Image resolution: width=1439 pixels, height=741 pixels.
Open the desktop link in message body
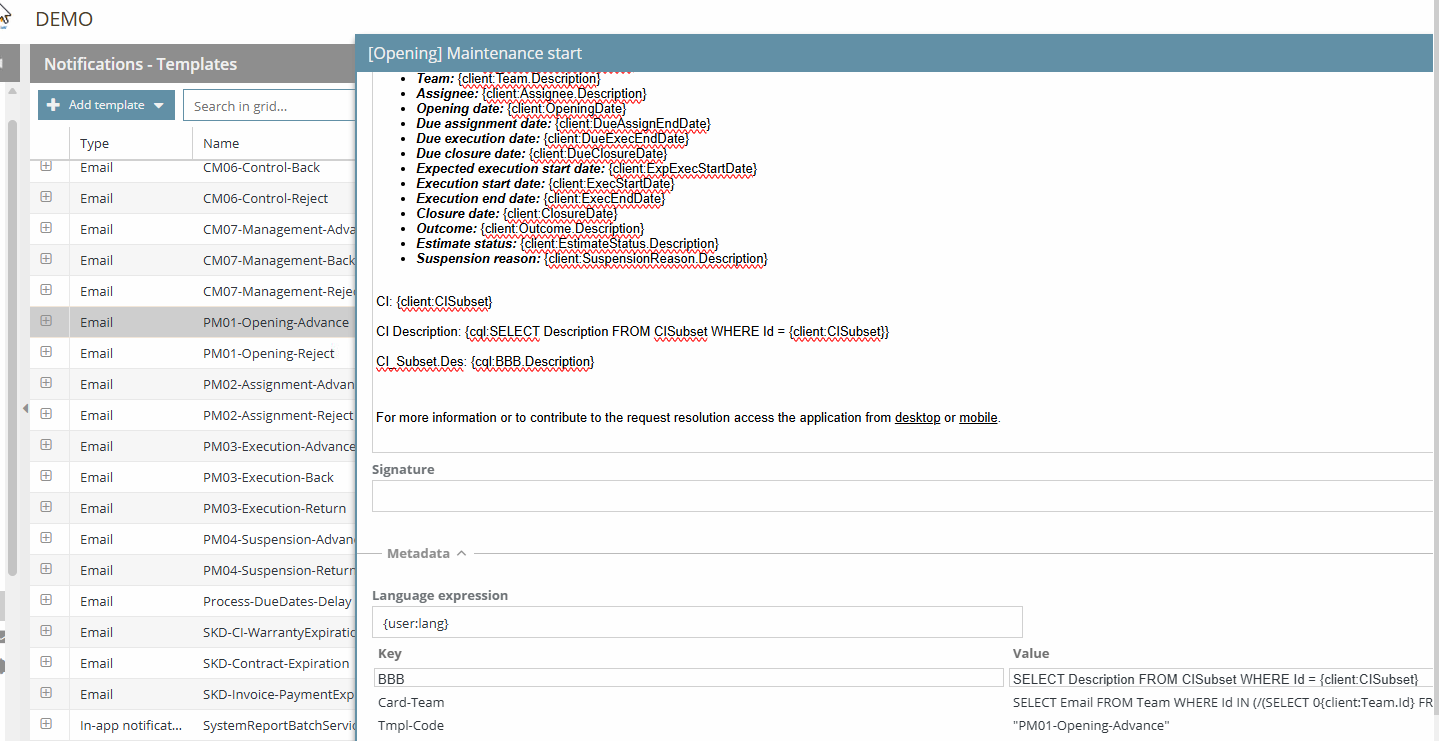pyautogui.click(x=917, y=418)
